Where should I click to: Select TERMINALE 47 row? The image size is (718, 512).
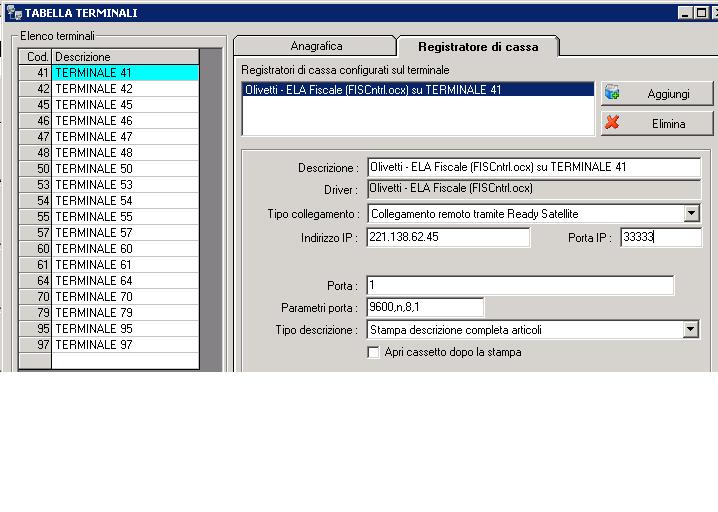109,137
